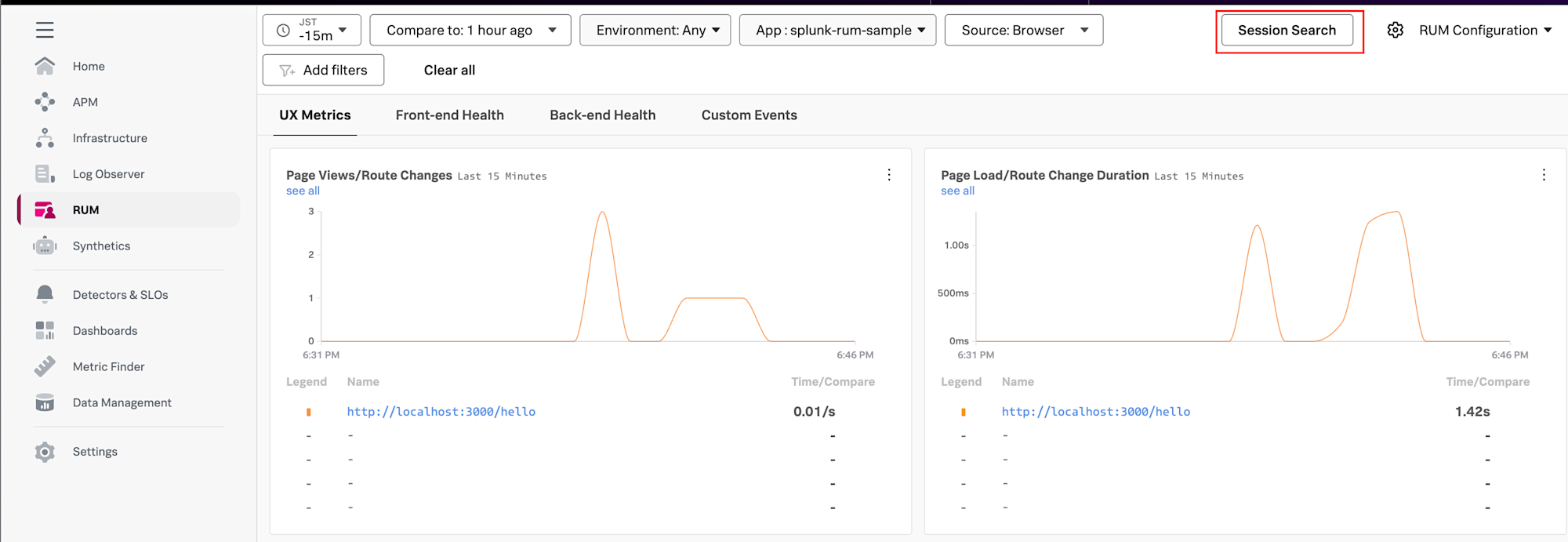
Task: Click the RUM icon in sidebar
Action: coord(45,210)
